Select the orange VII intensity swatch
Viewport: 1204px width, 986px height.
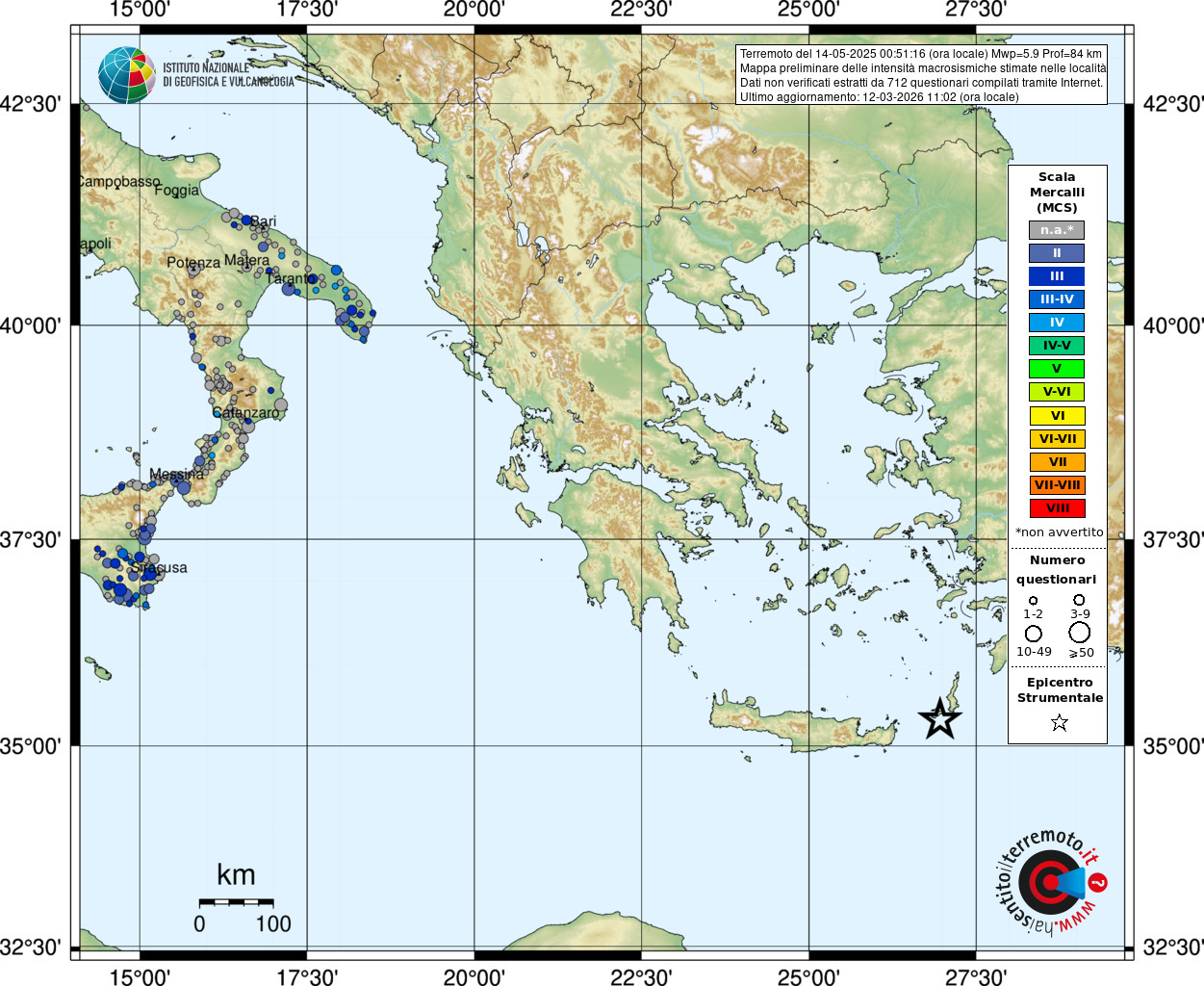1057,462
